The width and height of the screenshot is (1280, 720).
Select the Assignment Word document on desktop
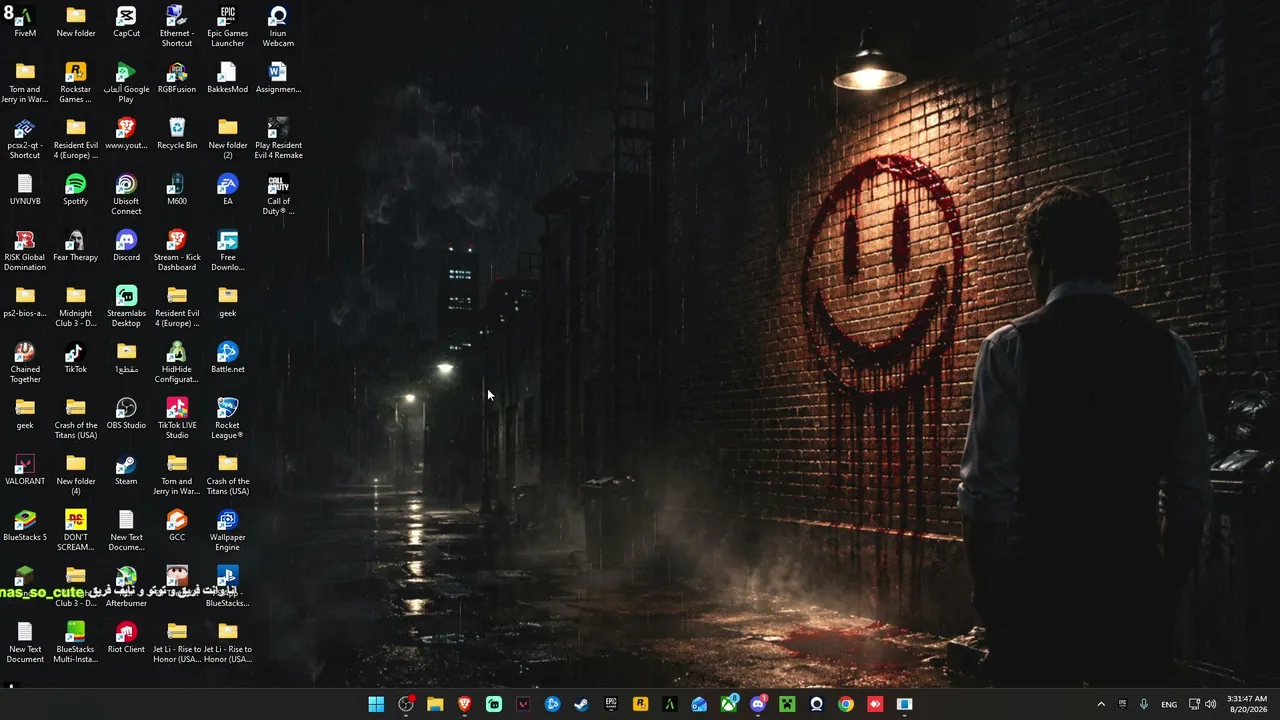[278, 78]
